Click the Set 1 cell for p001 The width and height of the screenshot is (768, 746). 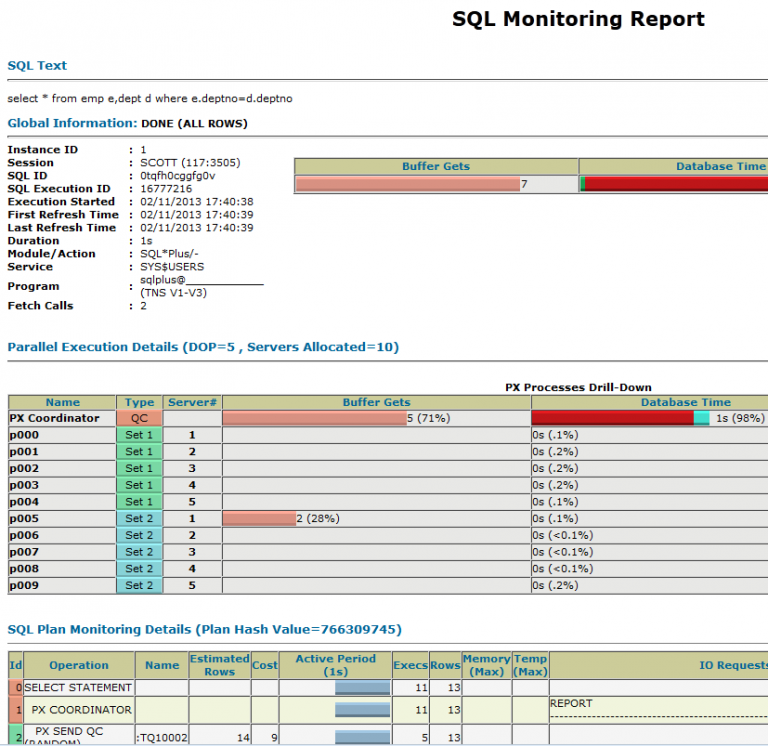139,452
